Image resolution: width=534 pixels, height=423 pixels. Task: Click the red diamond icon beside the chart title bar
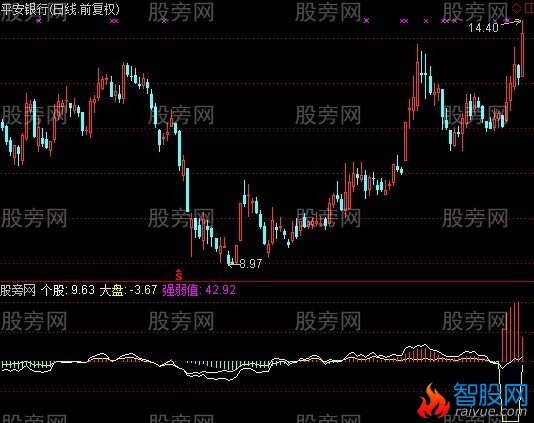coord(517,9)
